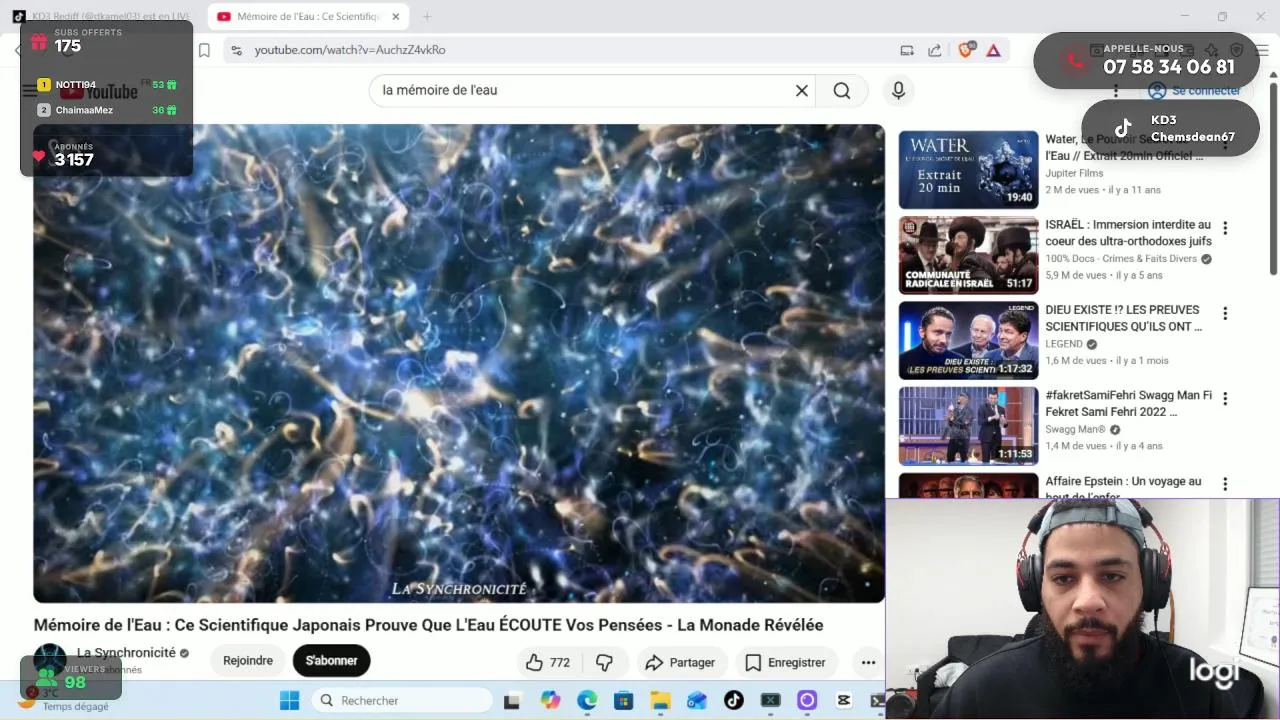
Task: Open TikTok app from the taskbar
Action: [733, 701]
